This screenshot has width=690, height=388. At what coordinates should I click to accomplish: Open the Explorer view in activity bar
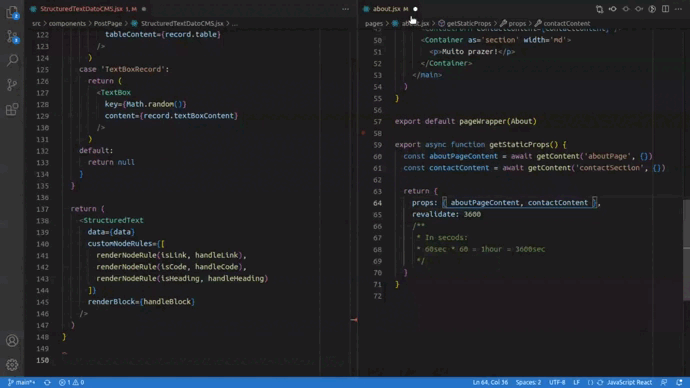pyautogui.click(x=12, y=12)
